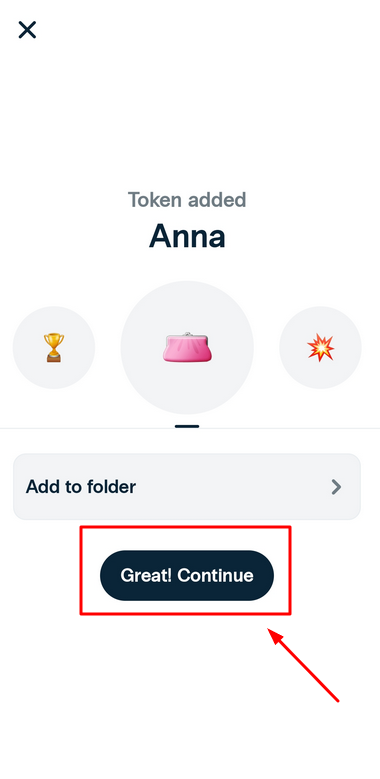Screen dimensions: 380x779
Task: Open the Add to folder row
Action: tap(187, 487)
